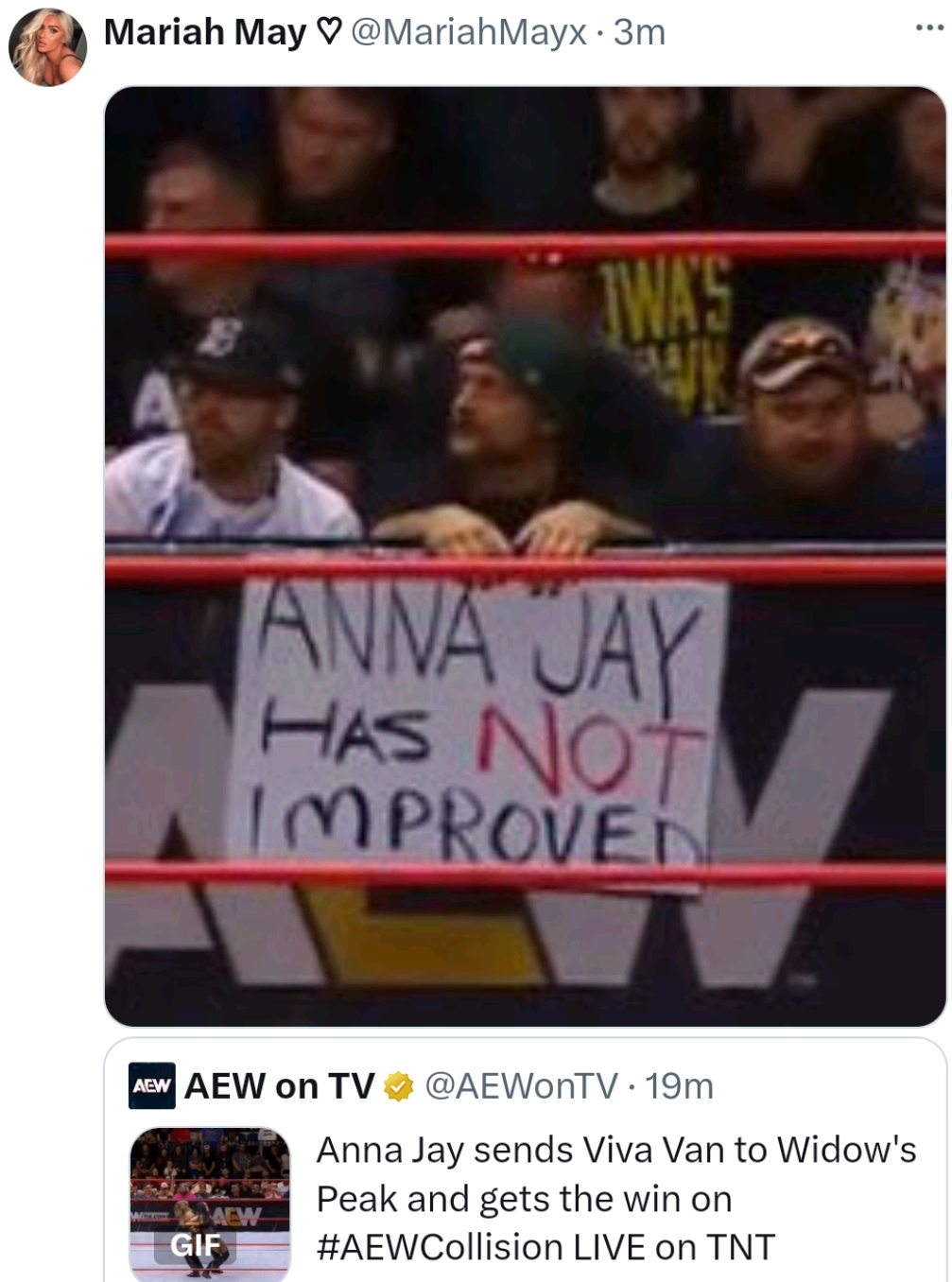The height and width of the screenshot is (1282, 952).
Task: Open the quoted tweet's 19m timestamp
Action: 679,1086
